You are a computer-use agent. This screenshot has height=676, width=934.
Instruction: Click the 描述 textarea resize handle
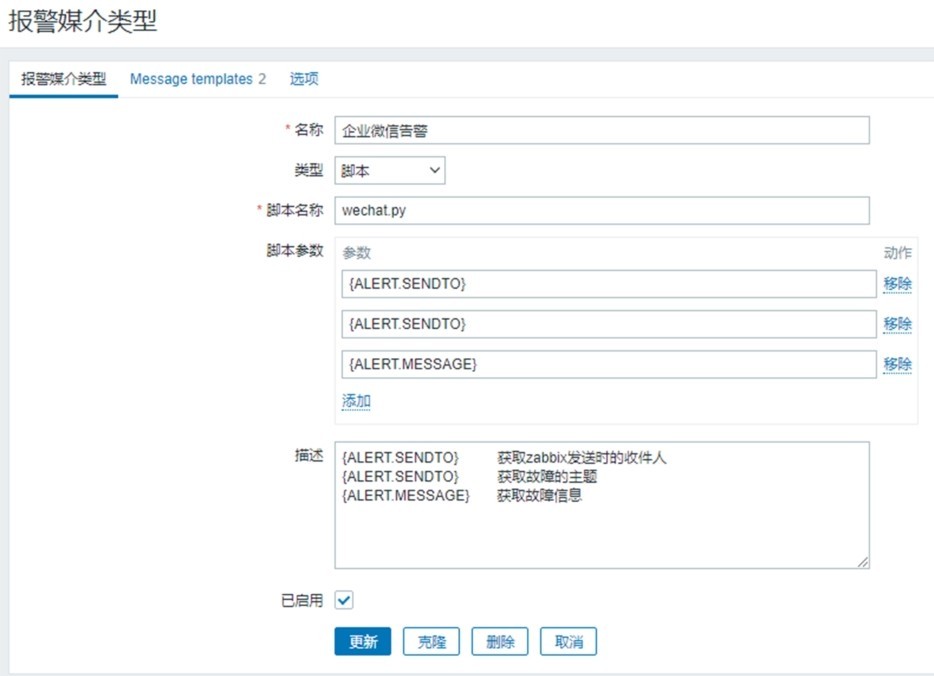click(x=862, y=562)
